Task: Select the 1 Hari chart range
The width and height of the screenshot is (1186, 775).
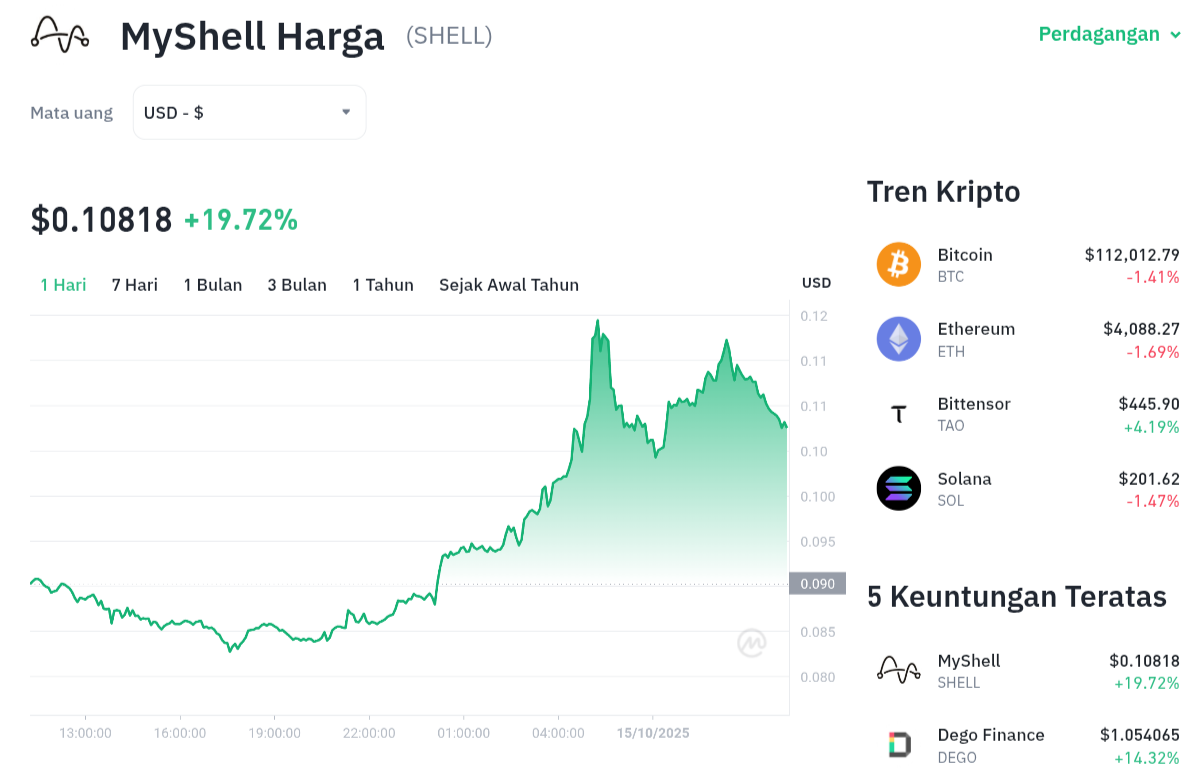Action: pyautogui.click(x=63, y=285)
